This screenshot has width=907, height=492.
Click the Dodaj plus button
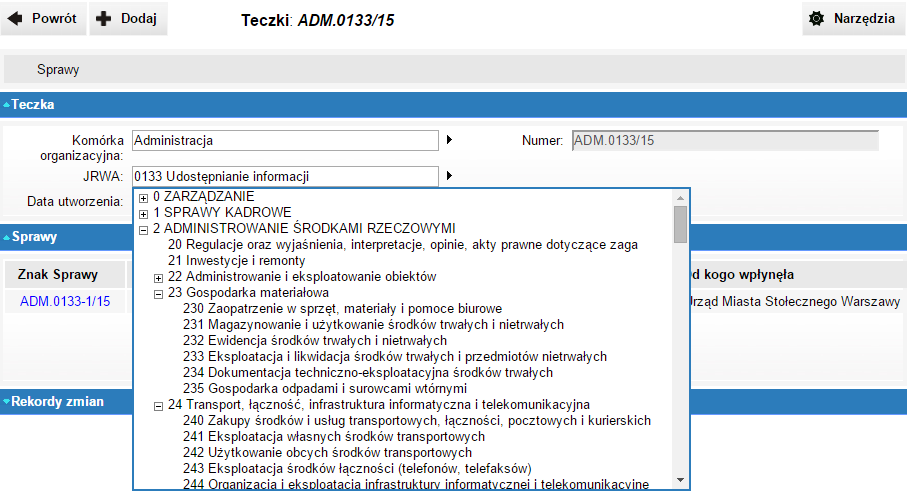(x=128, y=19)
